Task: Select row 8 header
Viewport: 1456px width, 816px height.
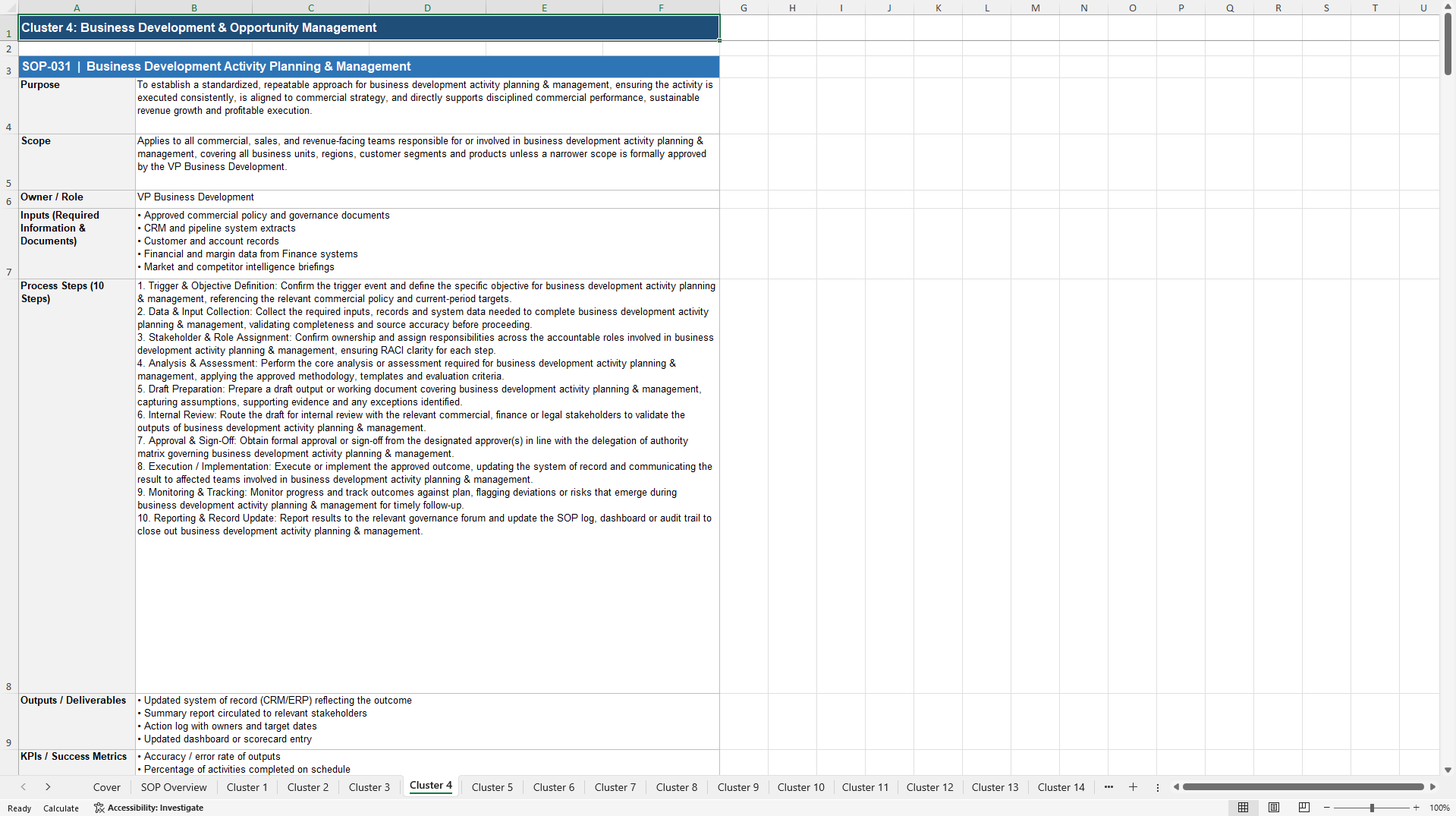Action: (x=9, y=486)
